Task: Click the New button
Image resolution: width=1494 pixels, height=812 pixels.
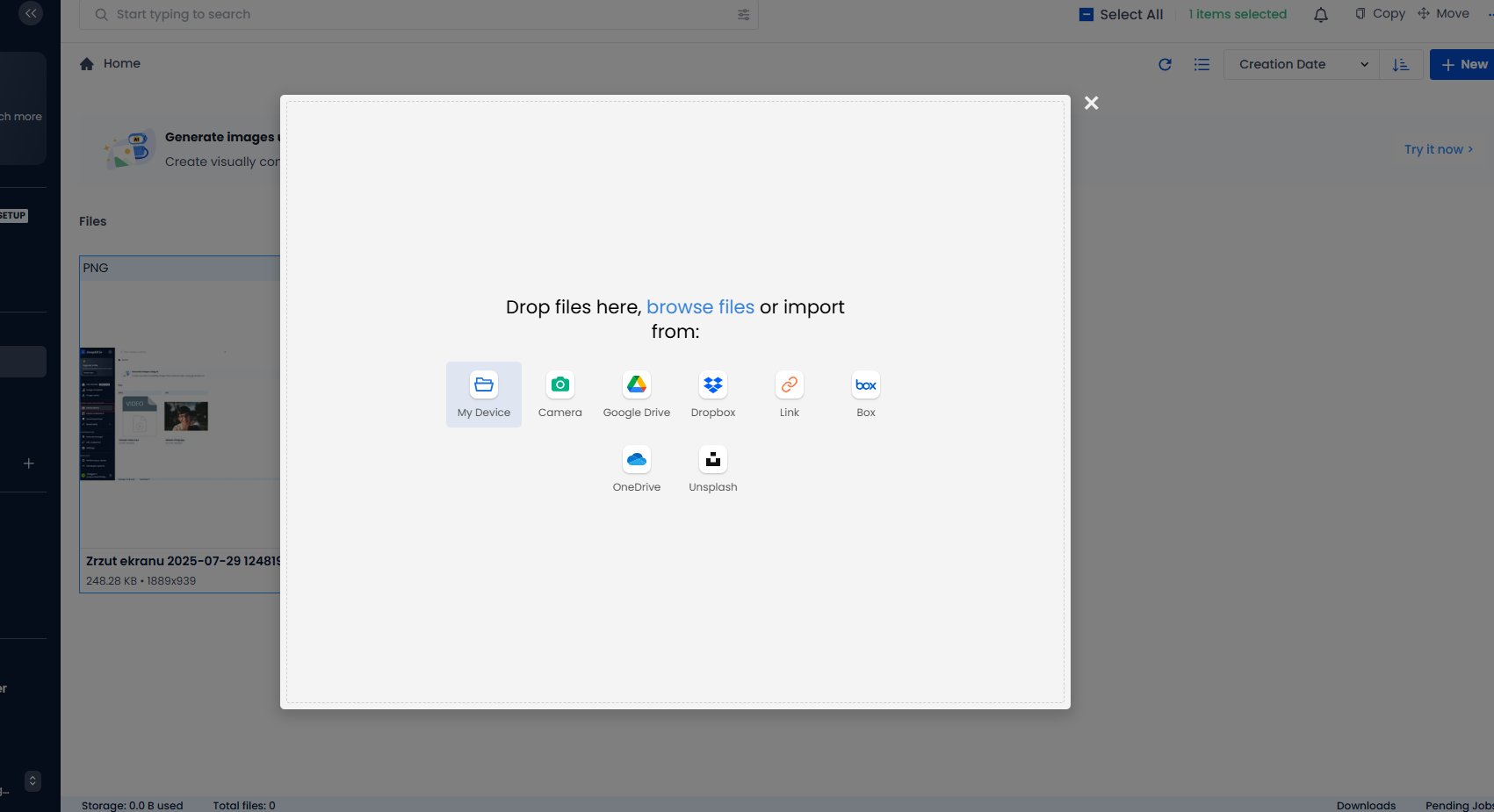Action: pos(1463,64)
